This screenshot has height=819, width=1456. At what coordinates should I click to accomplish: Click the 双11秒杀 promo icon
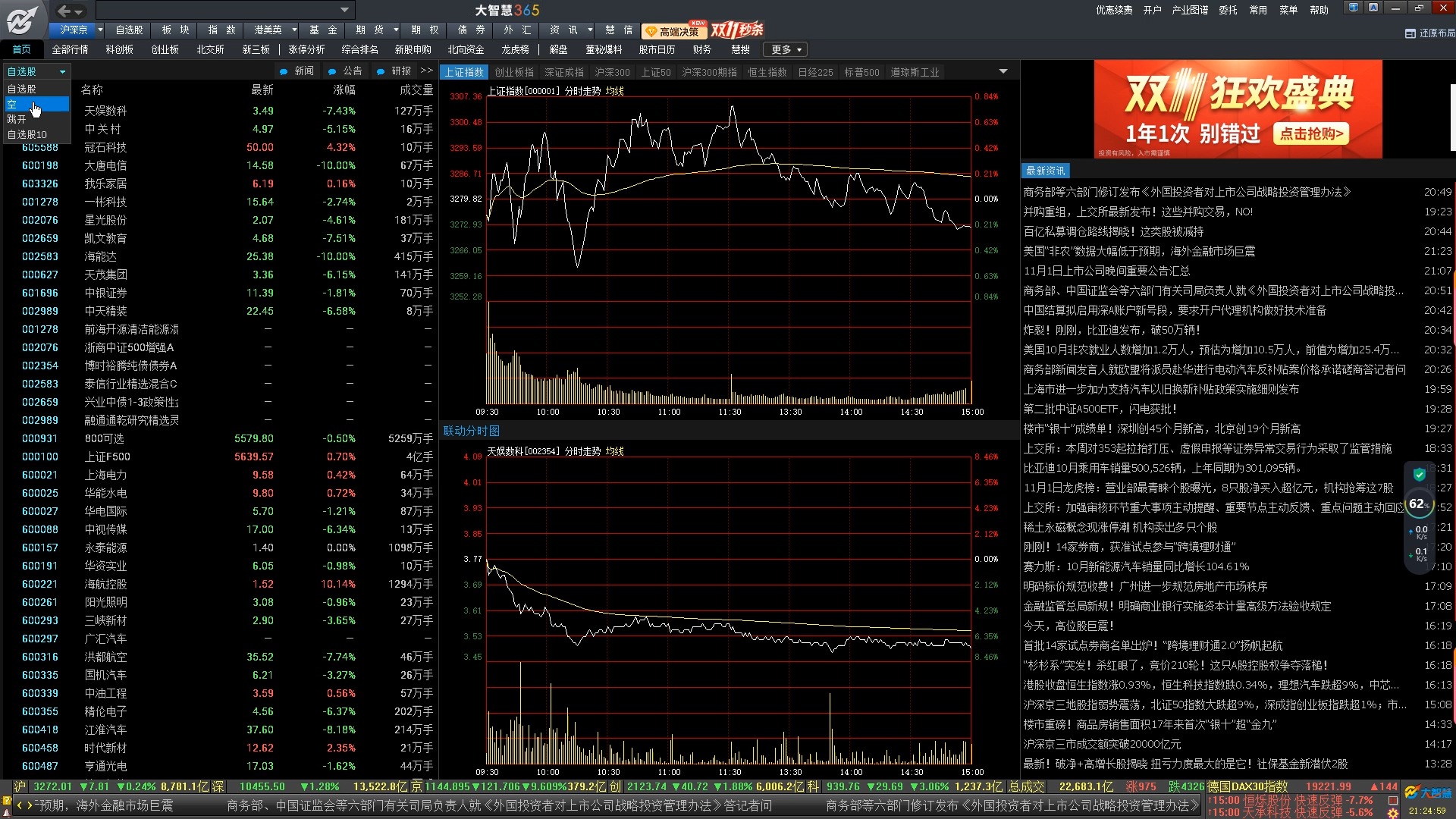pyautogui.click(x=736, y=30)
